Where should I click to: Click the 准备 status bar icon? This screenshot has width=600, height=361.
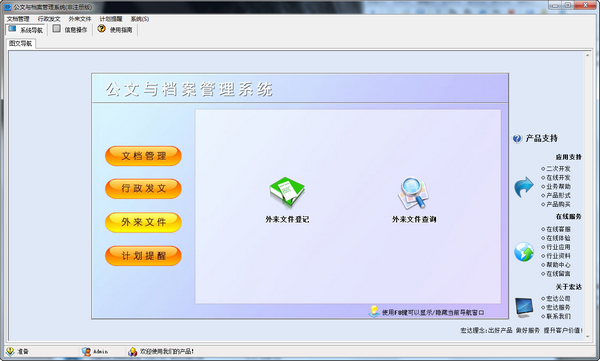coord(10,351)
